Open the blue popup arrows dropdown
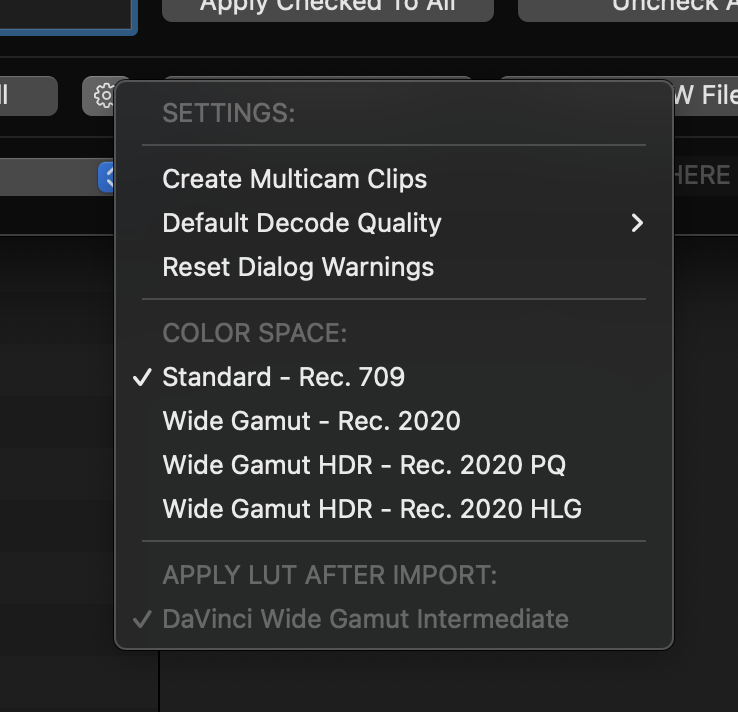 (108, 178)
